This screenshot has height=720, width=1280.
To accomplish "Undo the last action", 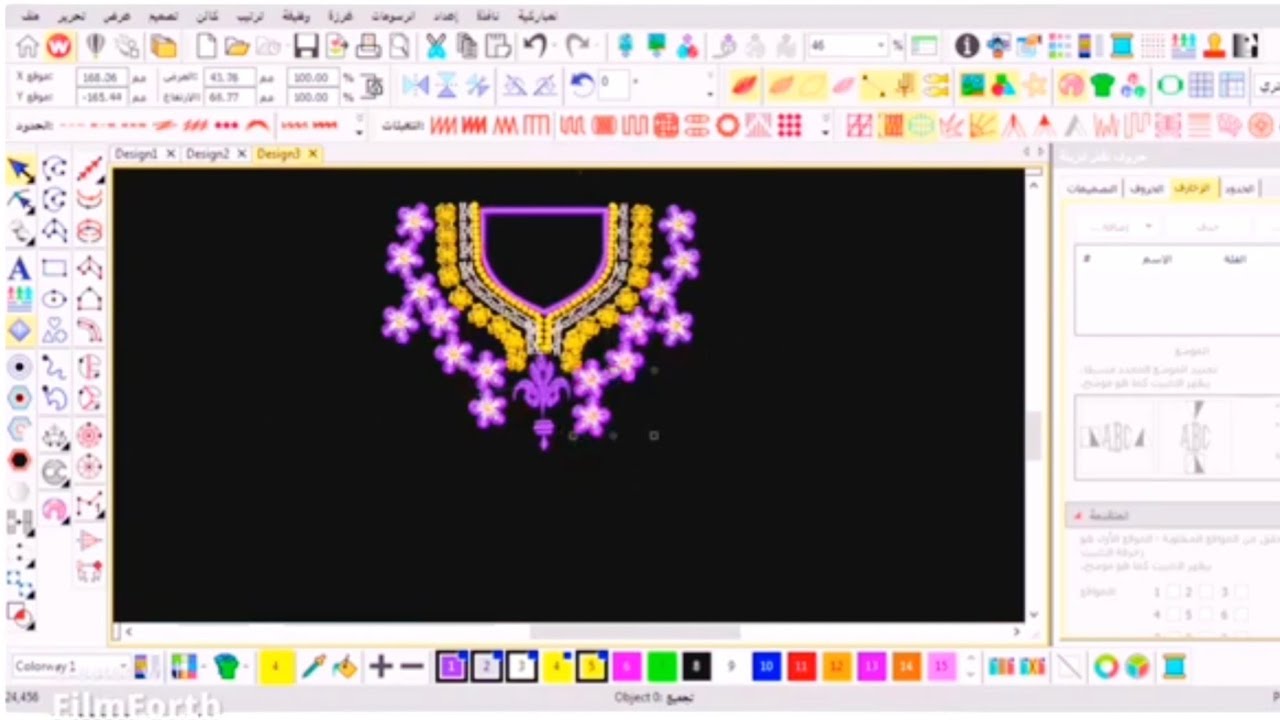I will [536, 46].
